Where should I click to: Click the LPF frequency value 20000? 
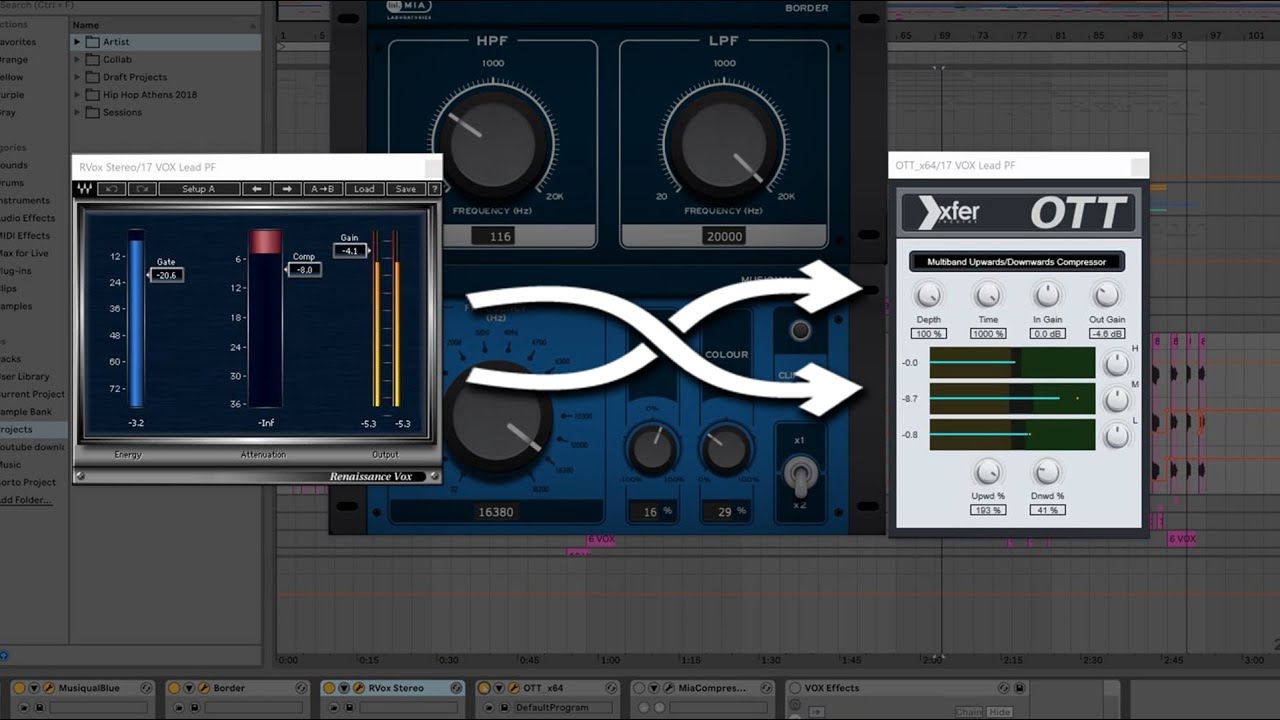pos(724,237)
